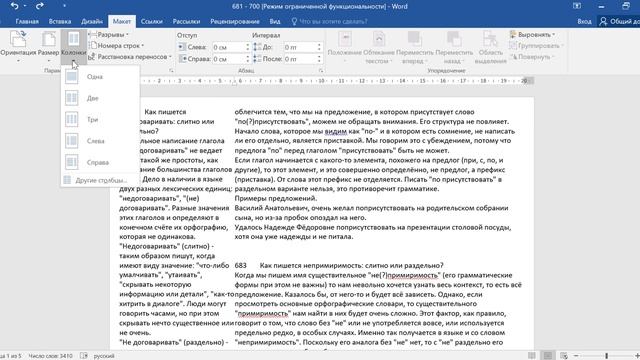The image size is (640, 360).
Task: Open Область выделения selection pane
Action: (491, 47)
